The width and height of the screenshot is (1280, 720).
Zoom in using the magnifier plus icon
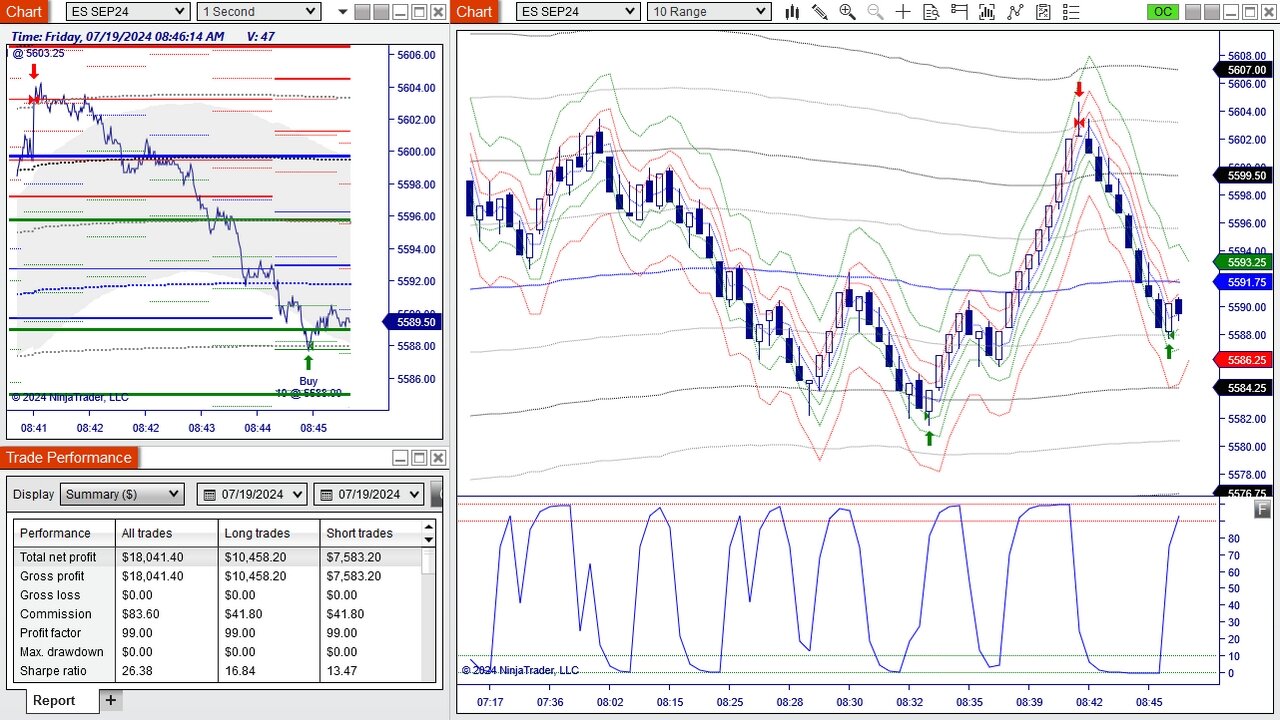[x=847, y=12]
